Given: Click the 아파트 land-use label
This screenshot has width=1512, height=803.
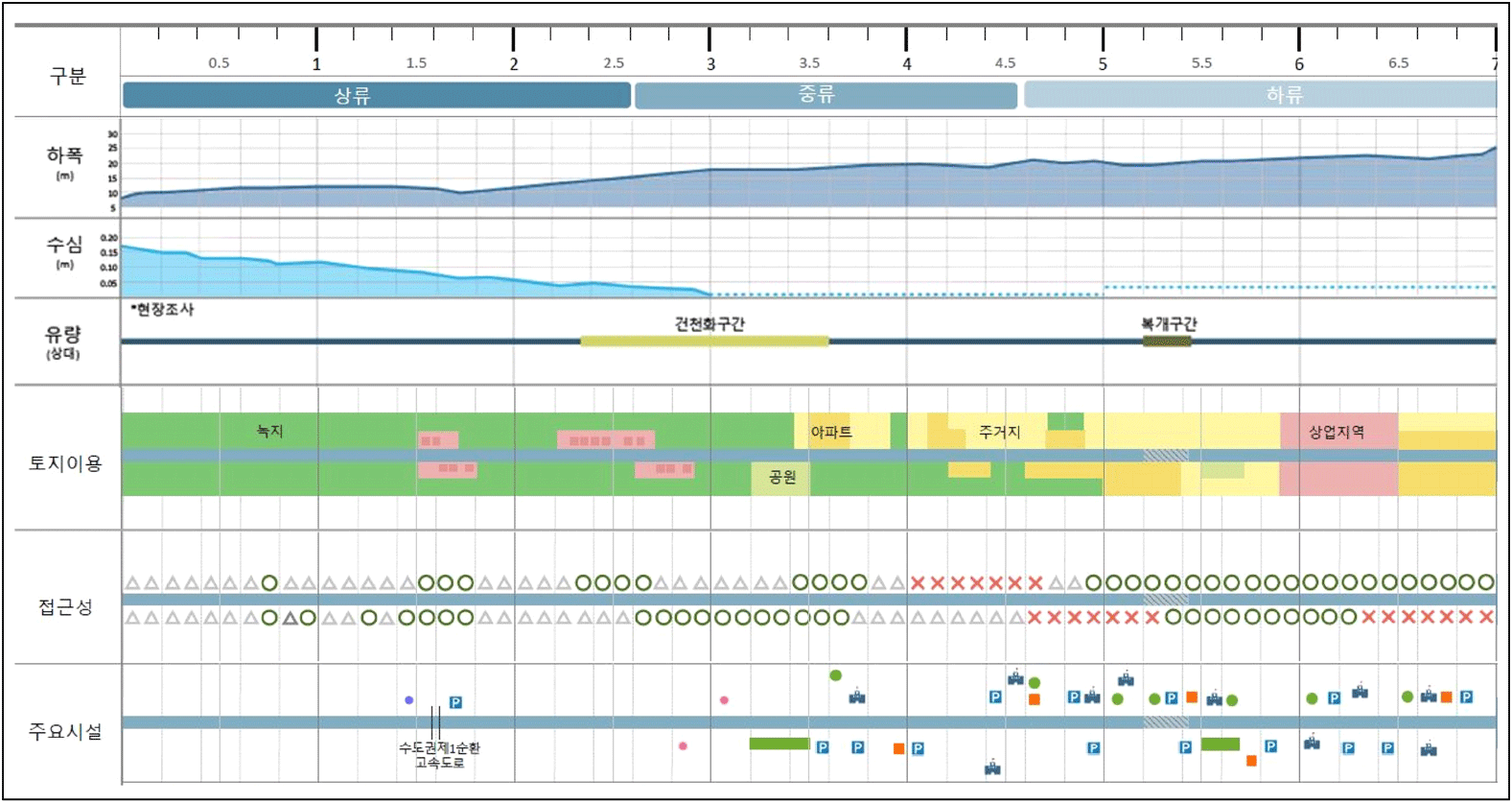Looking at the screenshot, I should pos(830,432).
